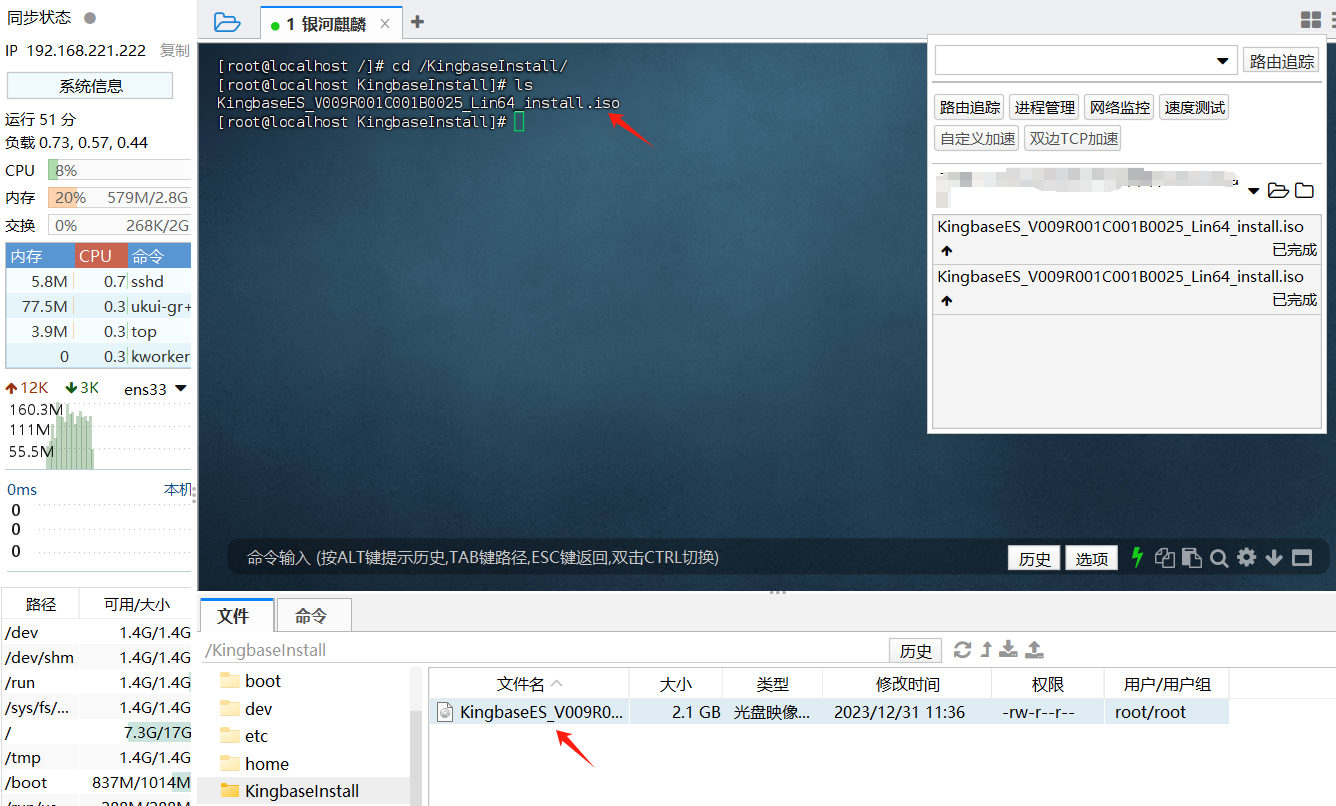Open terminal search with magnifier icon

pyautogui.click(x=1219, y=558)
